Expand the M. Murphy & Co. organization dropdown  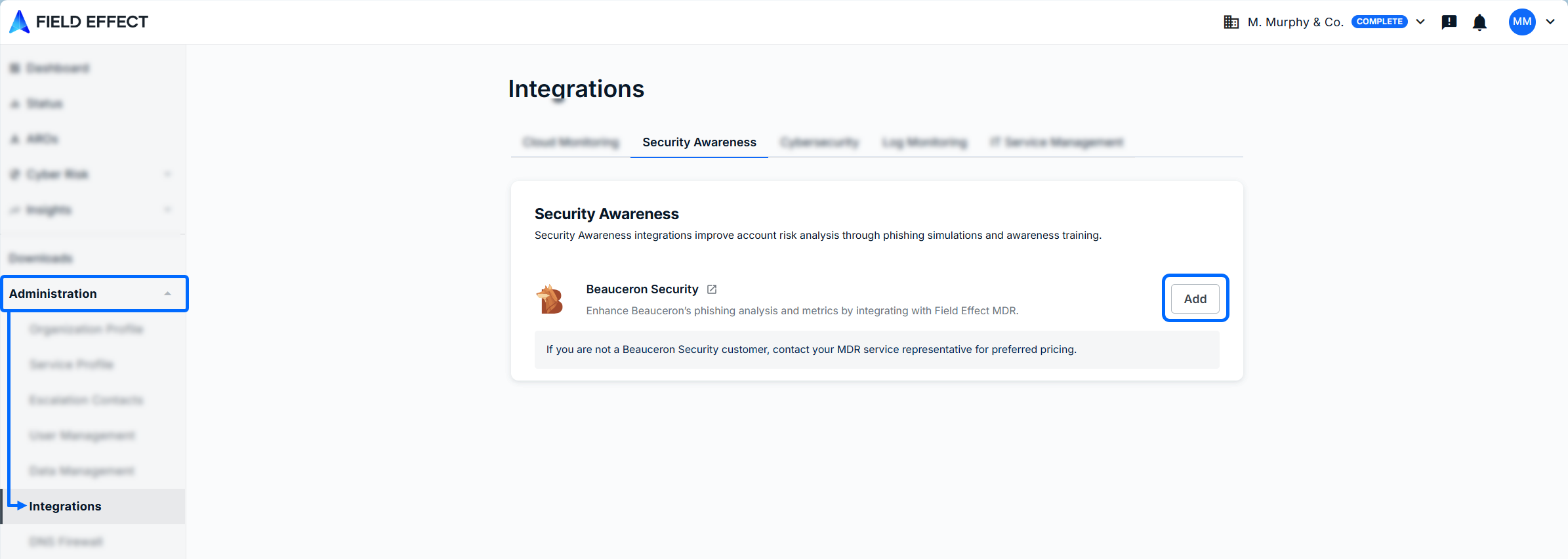pos(1420,22)
